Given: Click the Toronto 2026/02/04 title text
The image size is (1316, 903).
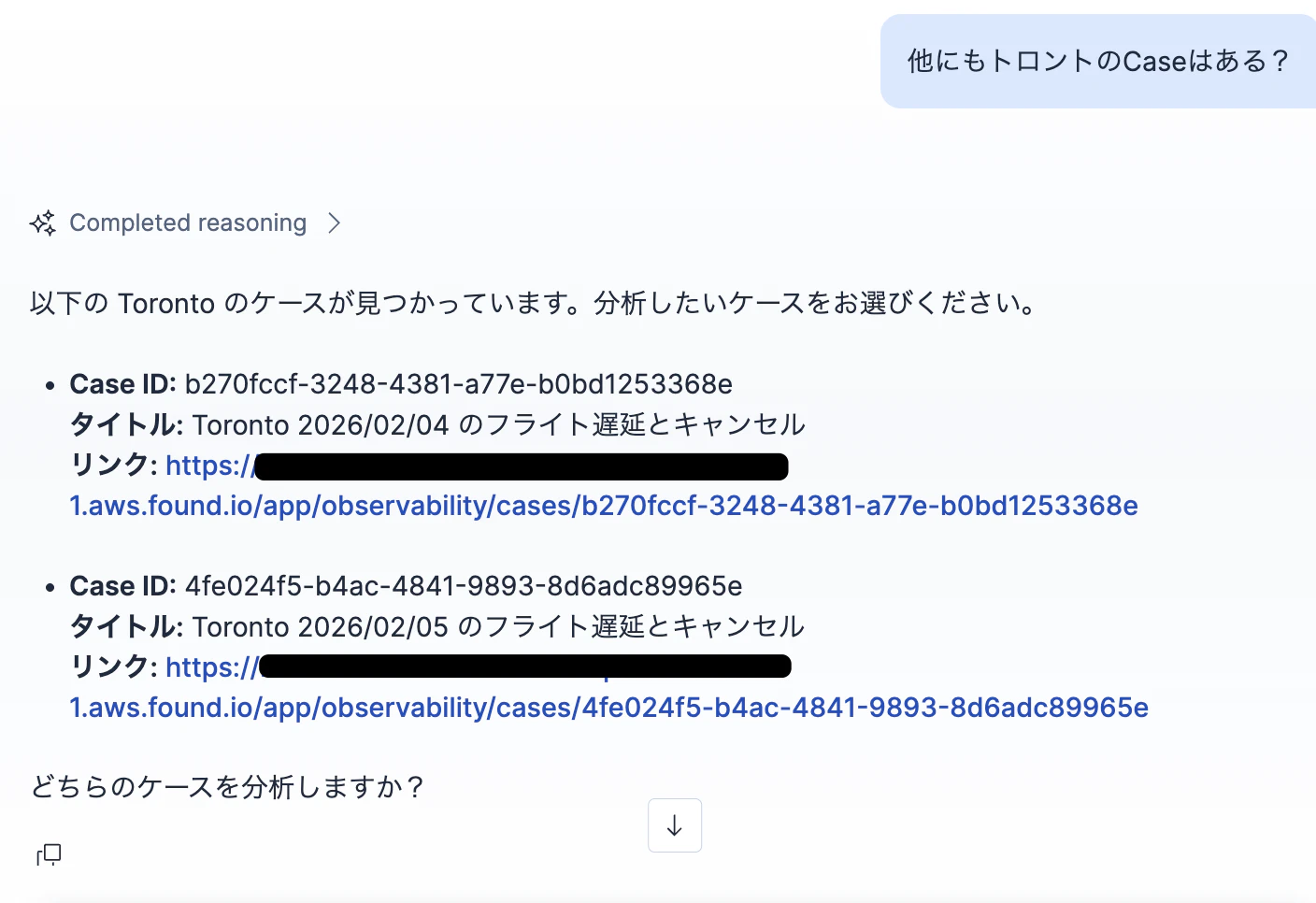Looking at the screenshot, I should point(499,425).
